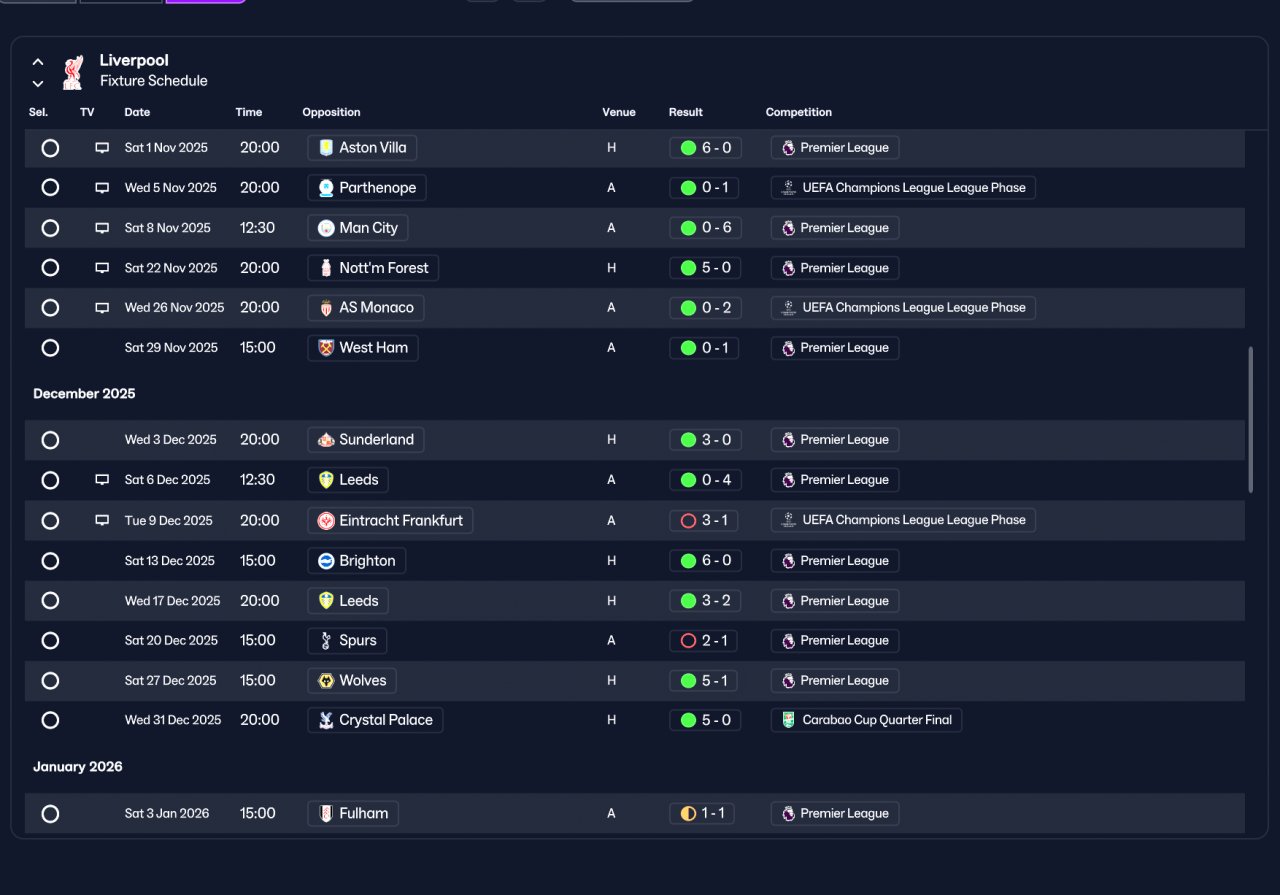This screenshot has height=895, width=1280.
Task: Select the Spurs fixture radio button
Action: coord(50,641)
